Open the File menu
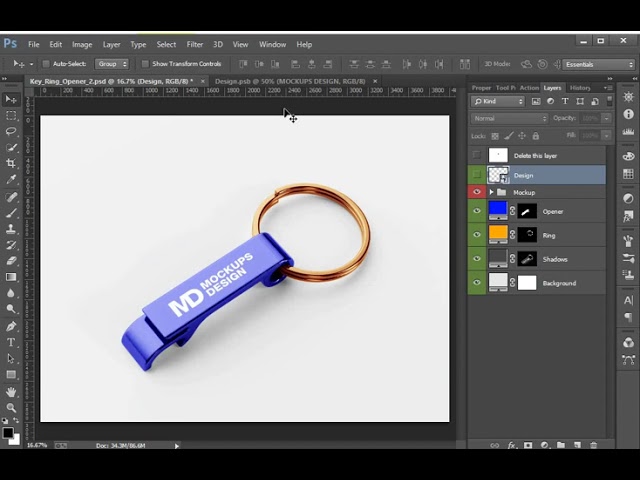 (33, 44)
